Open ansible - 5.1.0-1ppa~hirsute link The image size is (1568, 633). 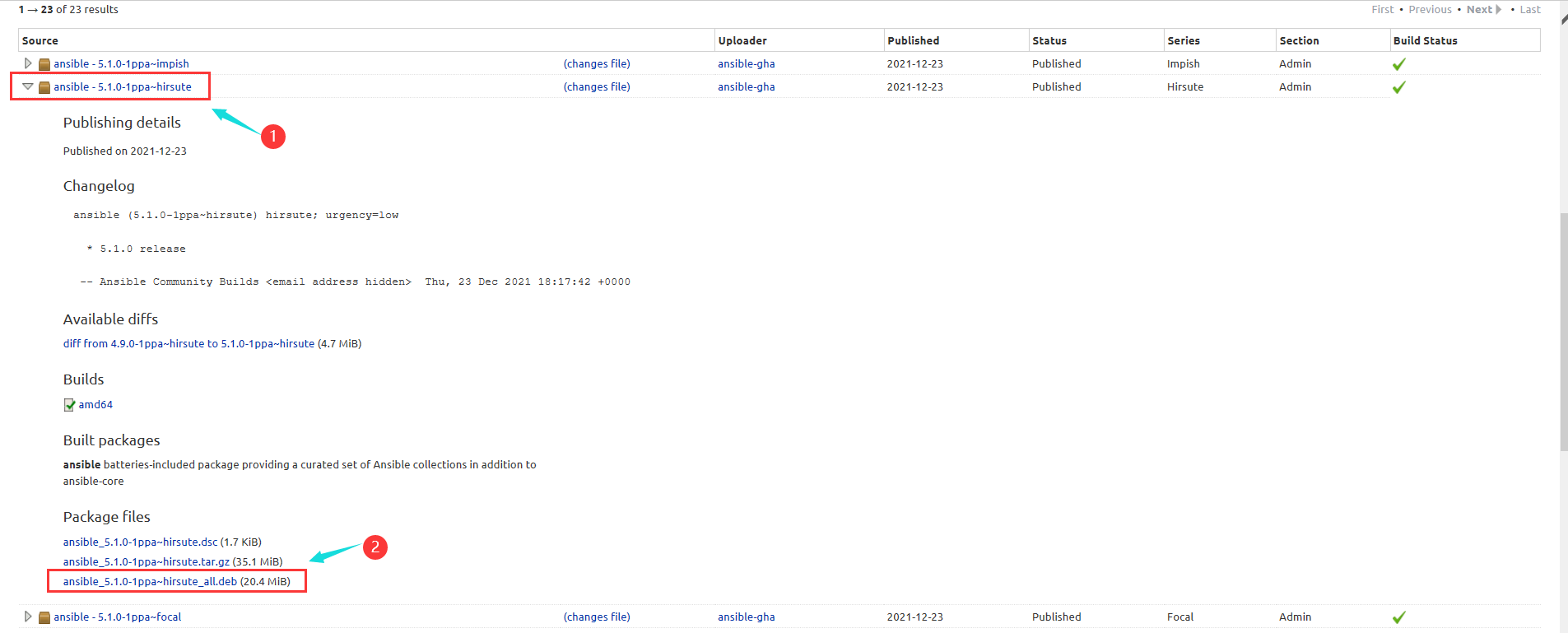pyautogui.click(x=123, y=86)
